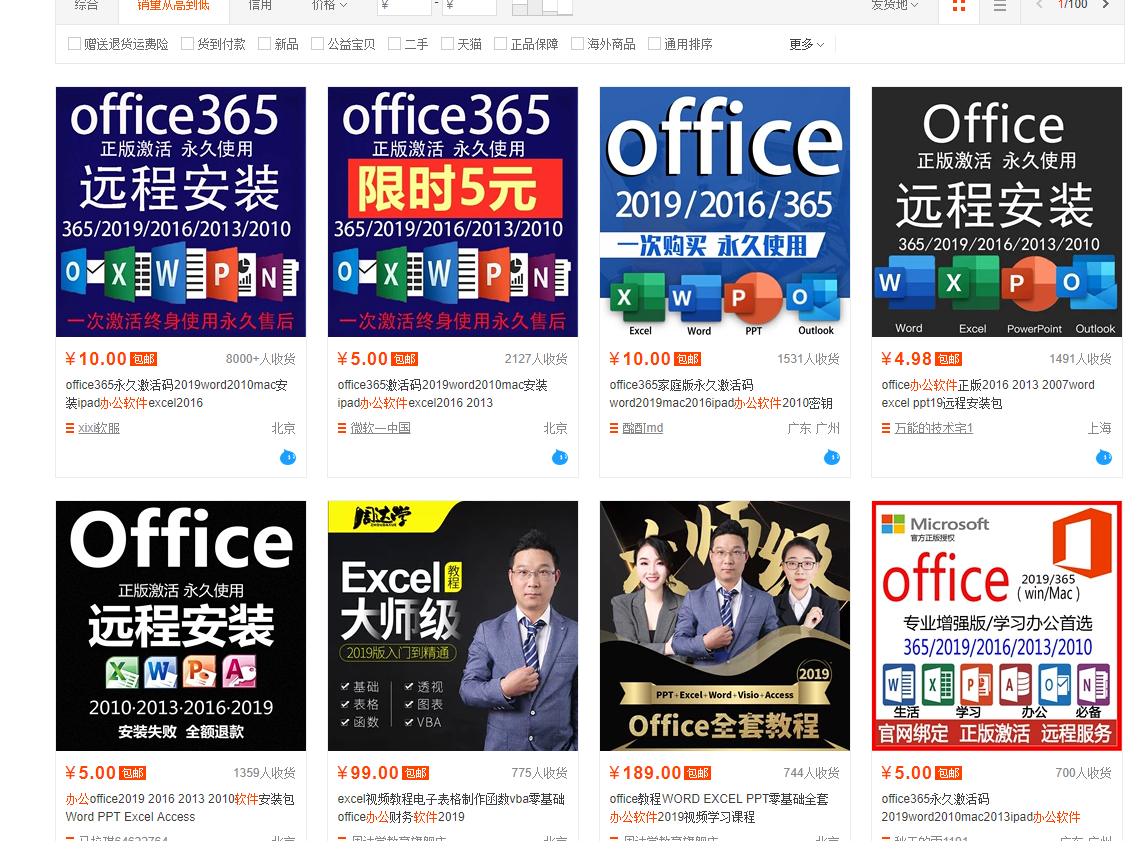Open title office365永久激活码2019word2010mac安装ipad
Viewport: 1127px width, 841px height.
tap(177, 394)
